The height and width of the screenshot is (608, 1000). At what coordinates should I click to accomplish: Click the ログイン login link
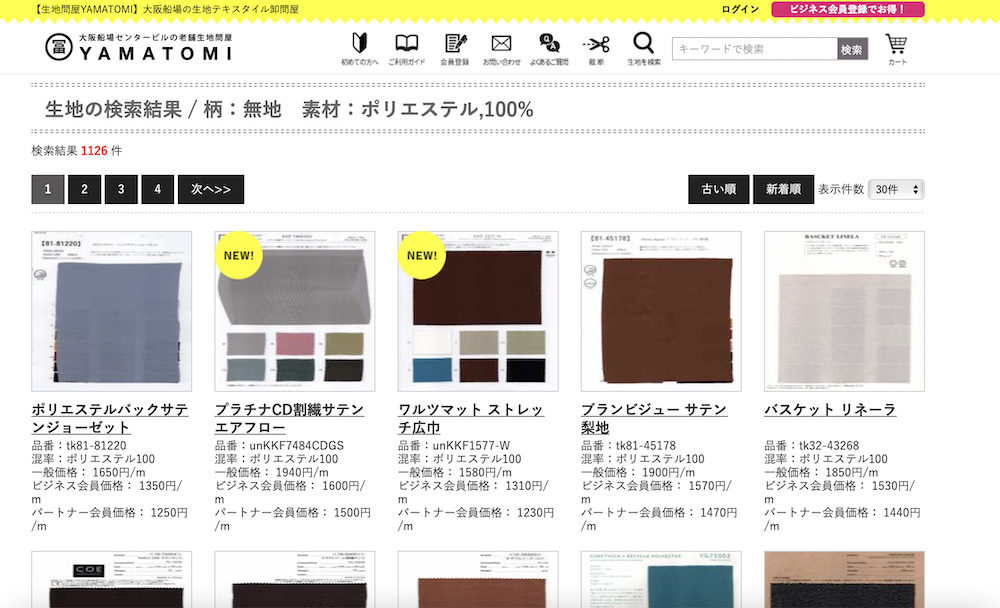740,9
